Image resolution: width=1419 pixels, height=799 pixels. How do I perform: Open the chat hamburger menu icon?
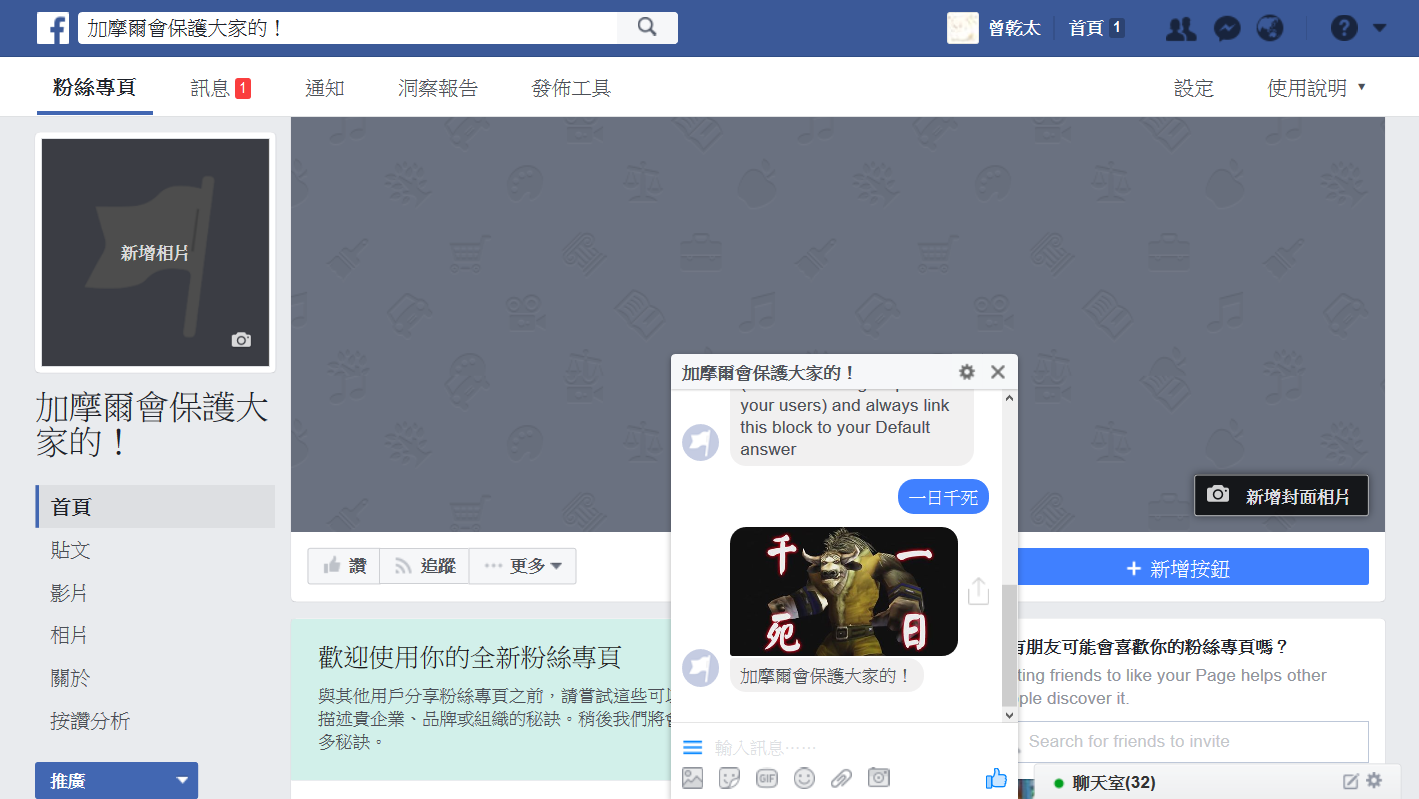click(x=692, y=747)
